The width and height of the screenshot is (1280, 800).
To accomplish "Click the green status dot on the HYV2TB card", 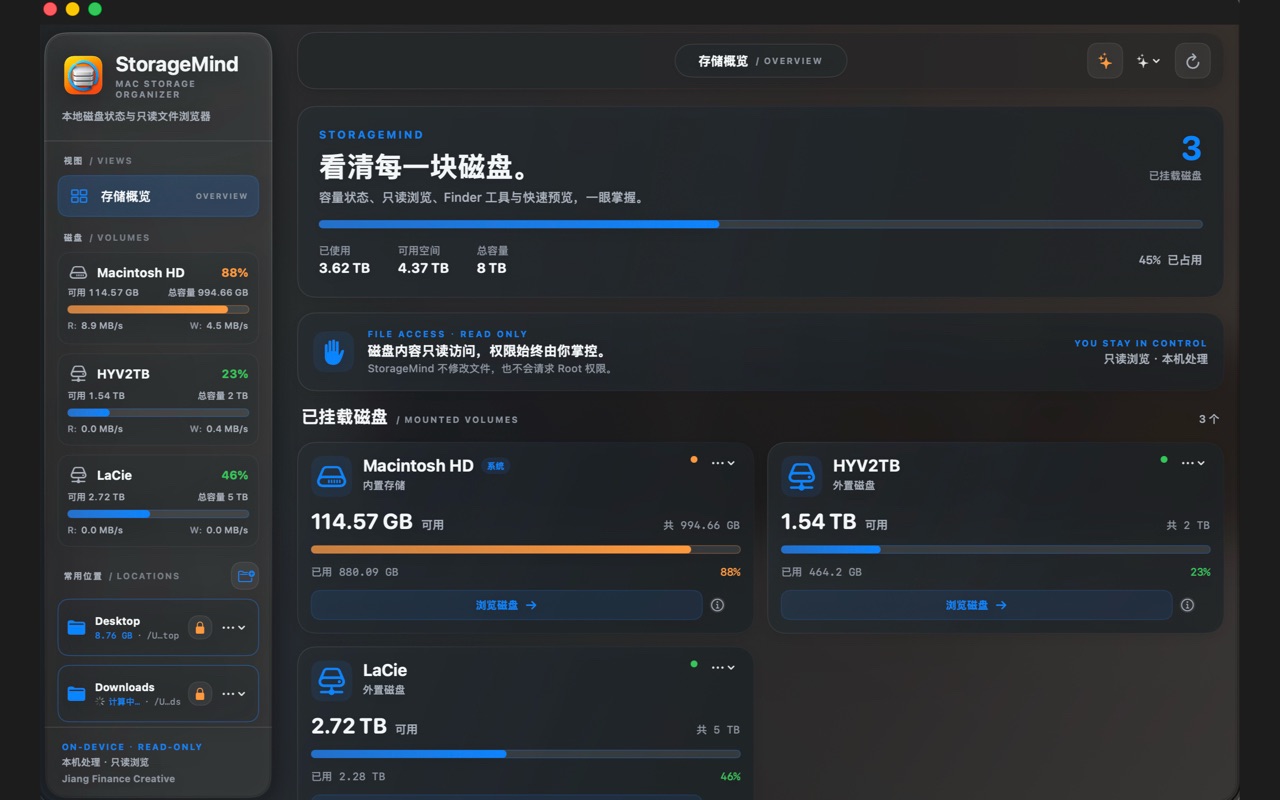I will (x=1164, y=460).
